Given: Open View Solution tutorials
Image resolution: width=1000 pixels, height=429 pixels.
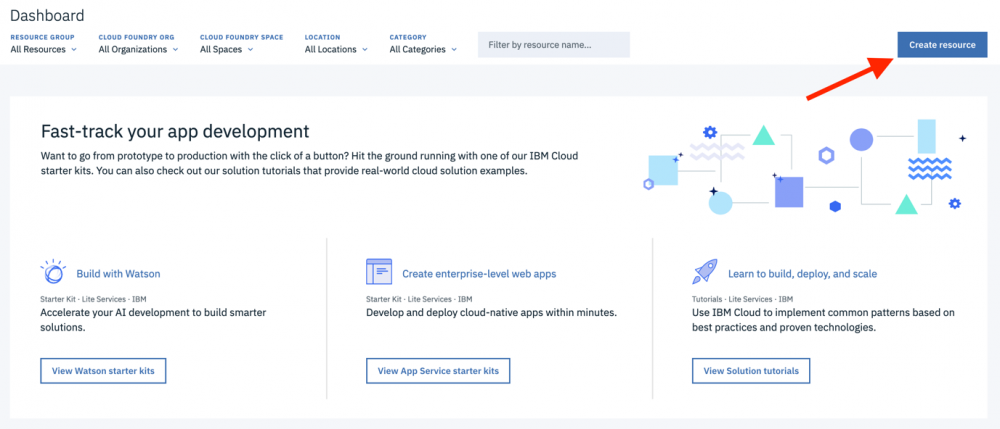Looking at the screenshot, I should [x=751, y=371].
